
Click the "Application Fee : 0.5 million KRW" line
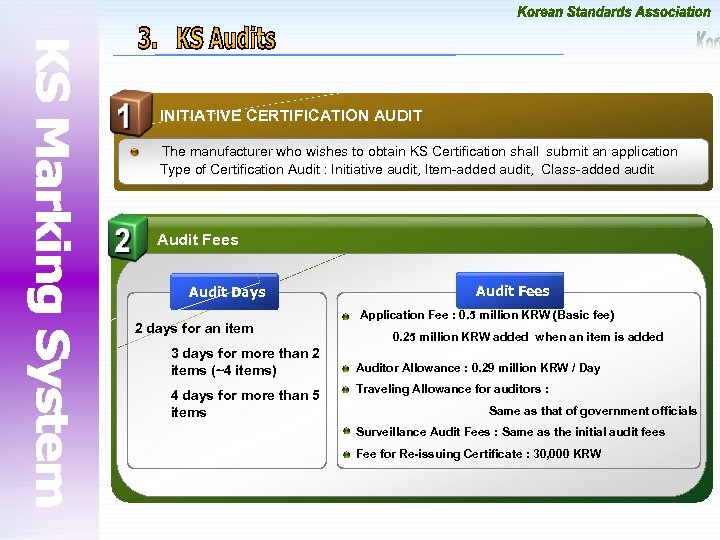click(487, 315)
